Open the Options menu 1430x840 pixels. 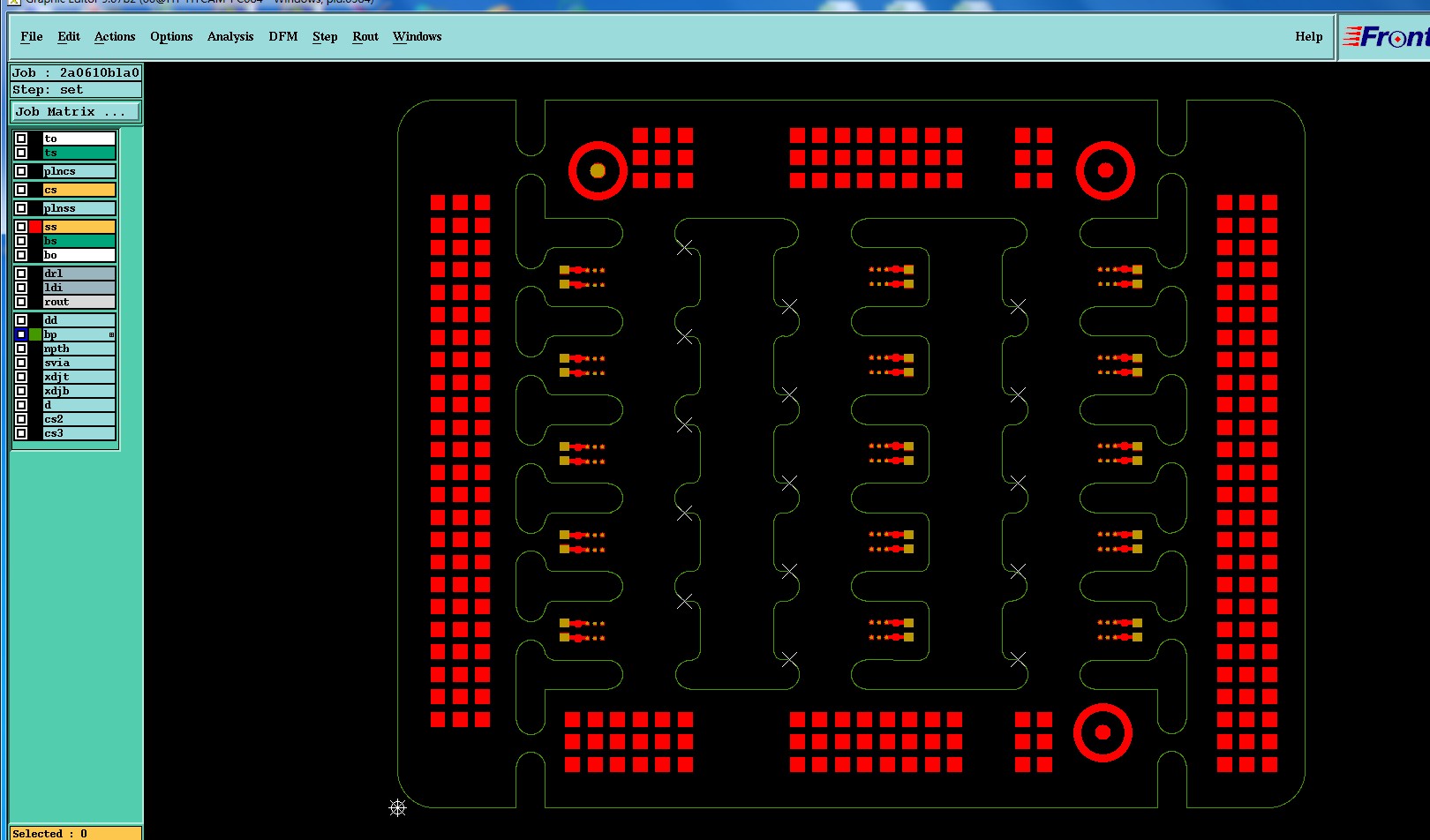pyautogui.click(x=171, y=36)
